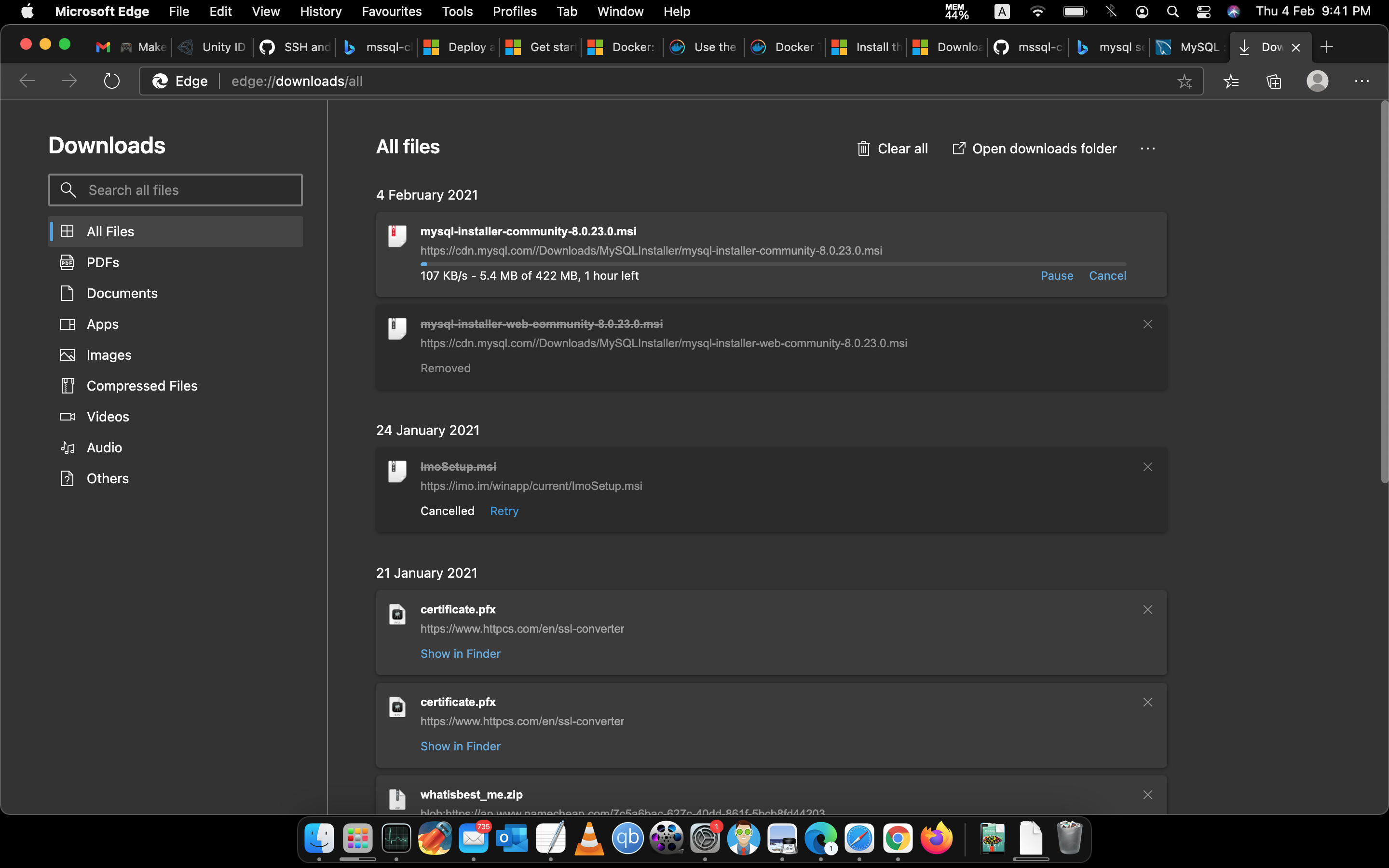Open the user profile avatar icon
This screenshot has width=1389, height=868.
click(x=1317, y=81)
